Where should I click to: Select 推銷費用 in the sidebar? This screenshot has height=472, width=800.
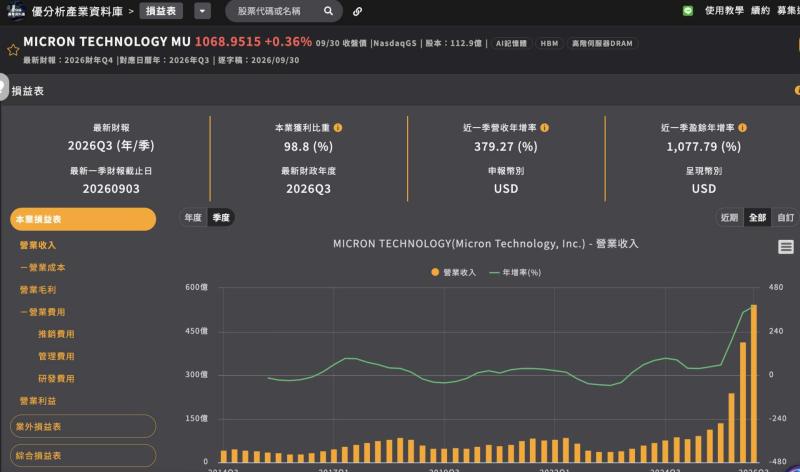click(57, 334)
